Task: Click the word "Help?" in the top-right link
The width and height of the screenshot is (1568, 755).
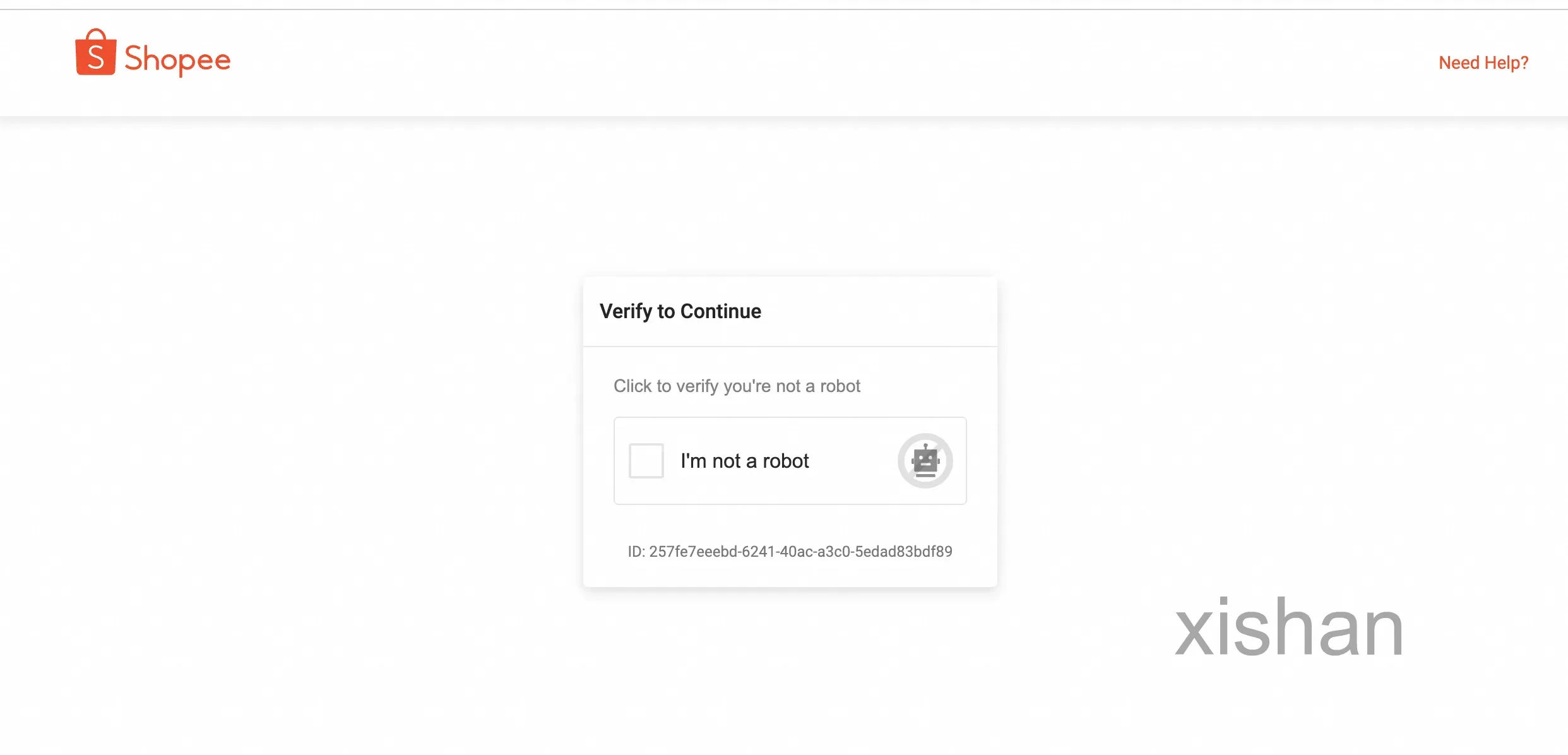Action: click(x=1506, y=62)
